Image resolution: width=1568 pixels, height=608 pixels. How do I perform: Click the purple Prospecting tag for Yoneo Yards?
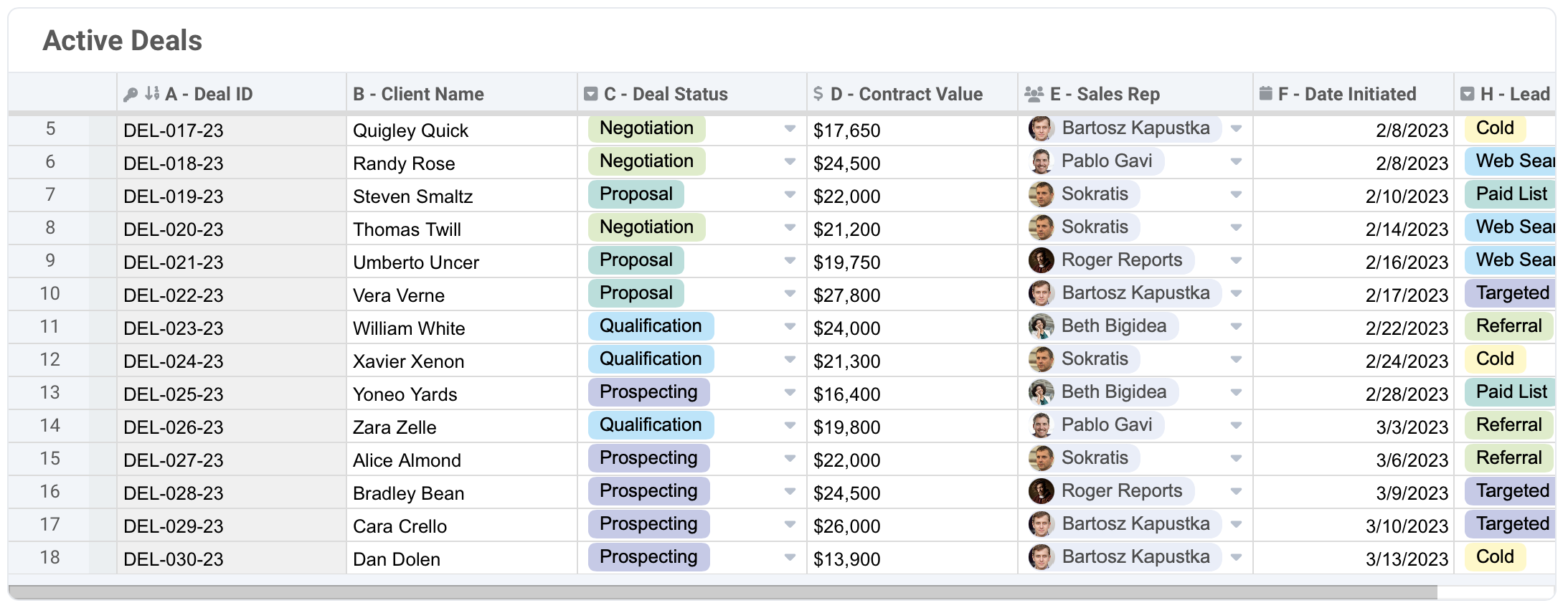point(648,392)
